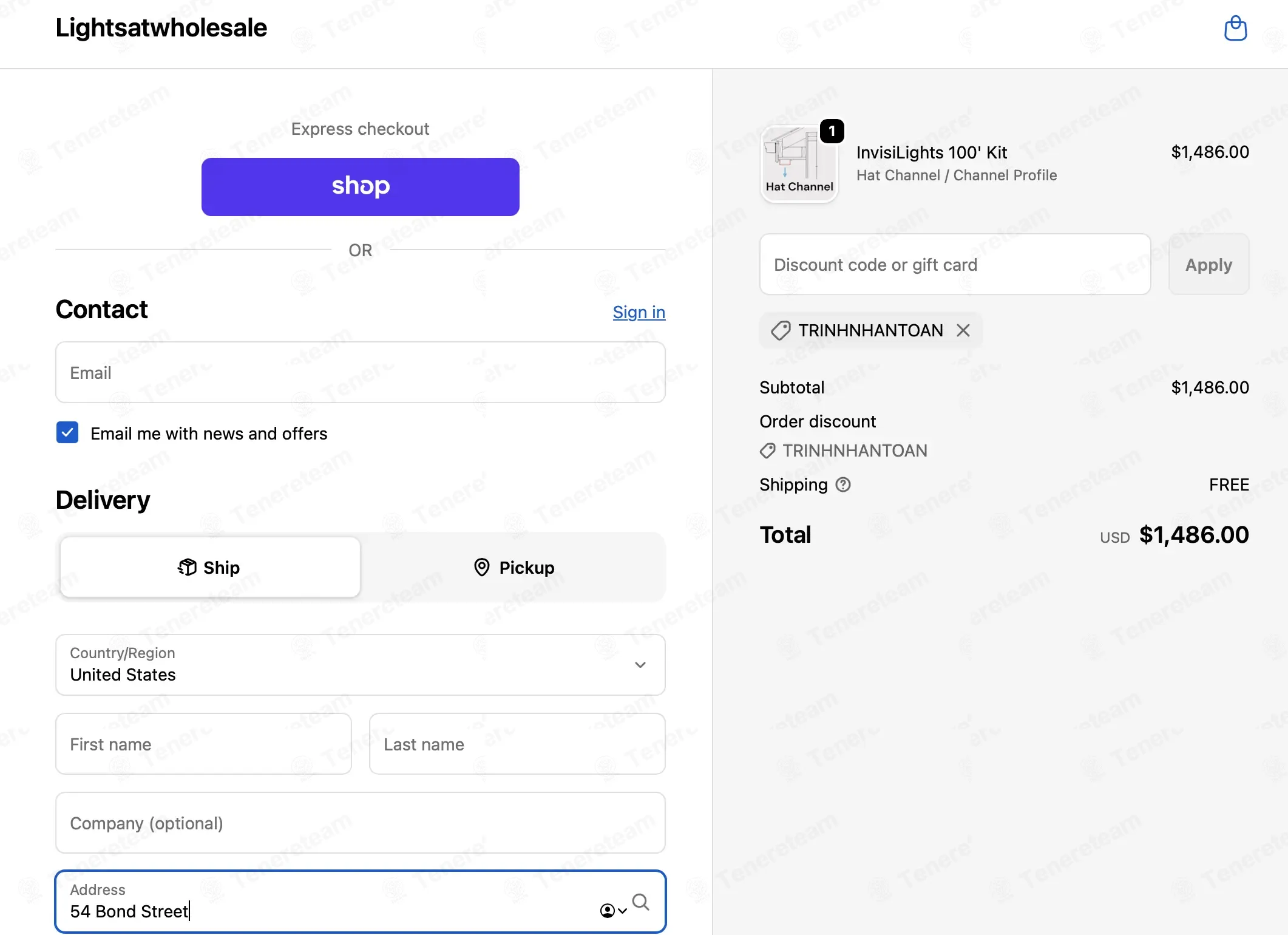Click the address search magnifier icon
Screen dimensions: 1288x935
point(640,902)
